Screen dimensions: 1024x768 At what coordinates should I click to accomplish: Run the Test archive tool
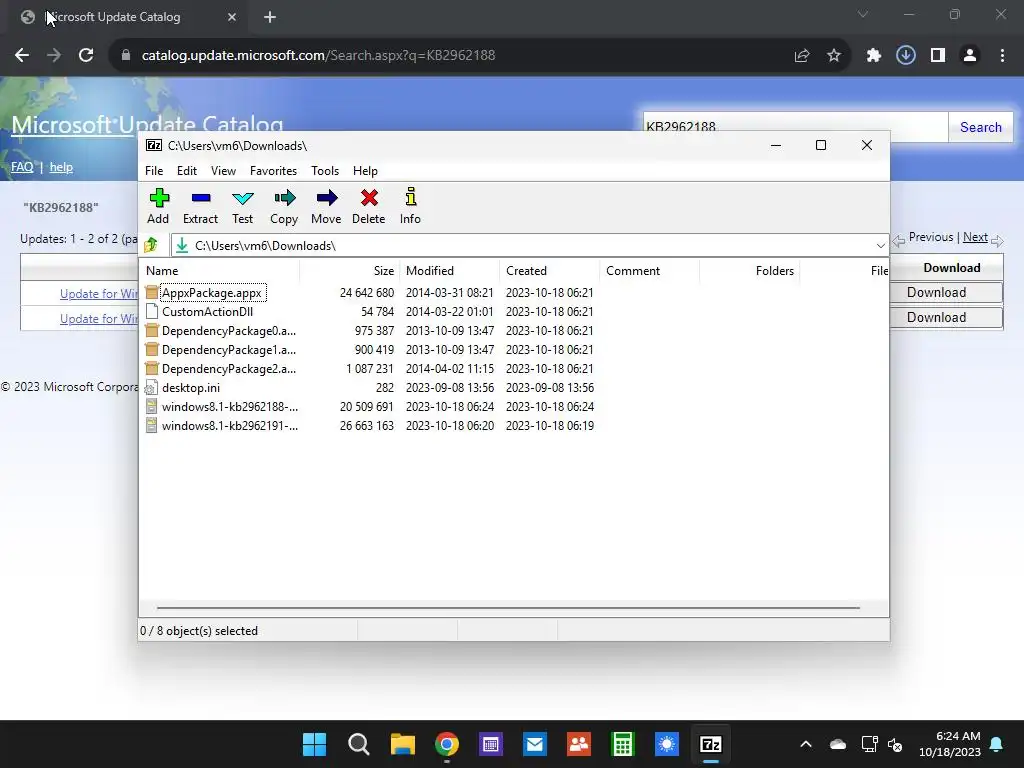pyautogui.click(x=242, y=198)
